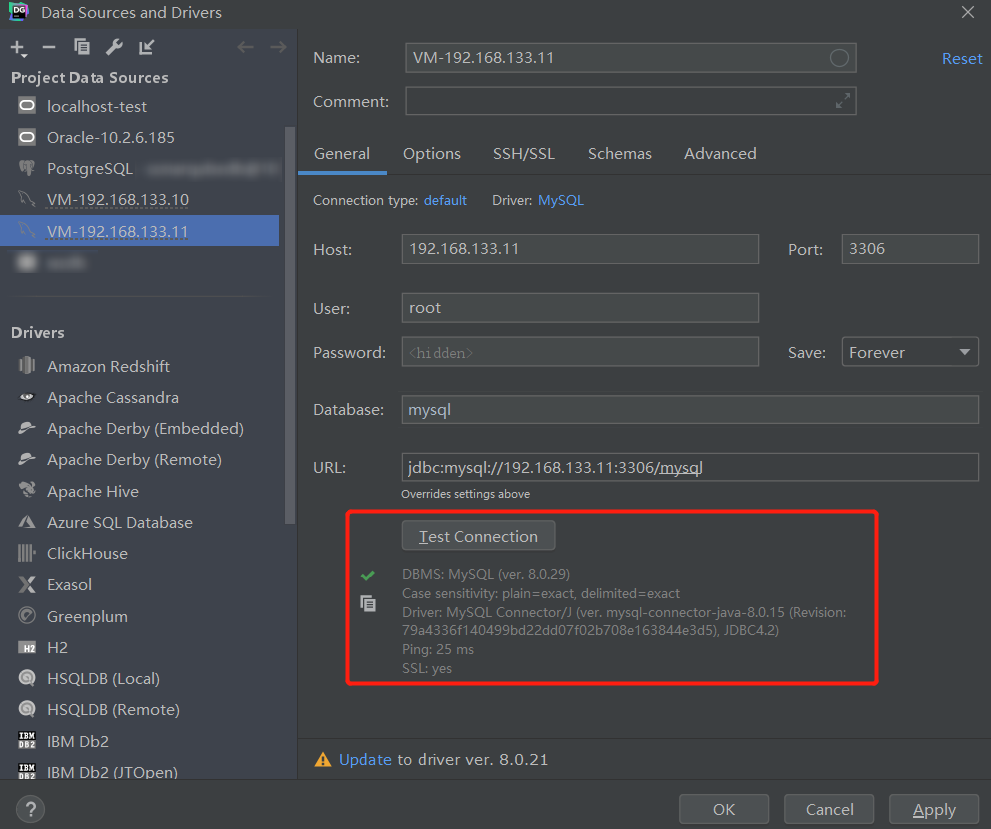Click the hidden Password field
Screen dimensions: 991x829
(x=580, y=352)
